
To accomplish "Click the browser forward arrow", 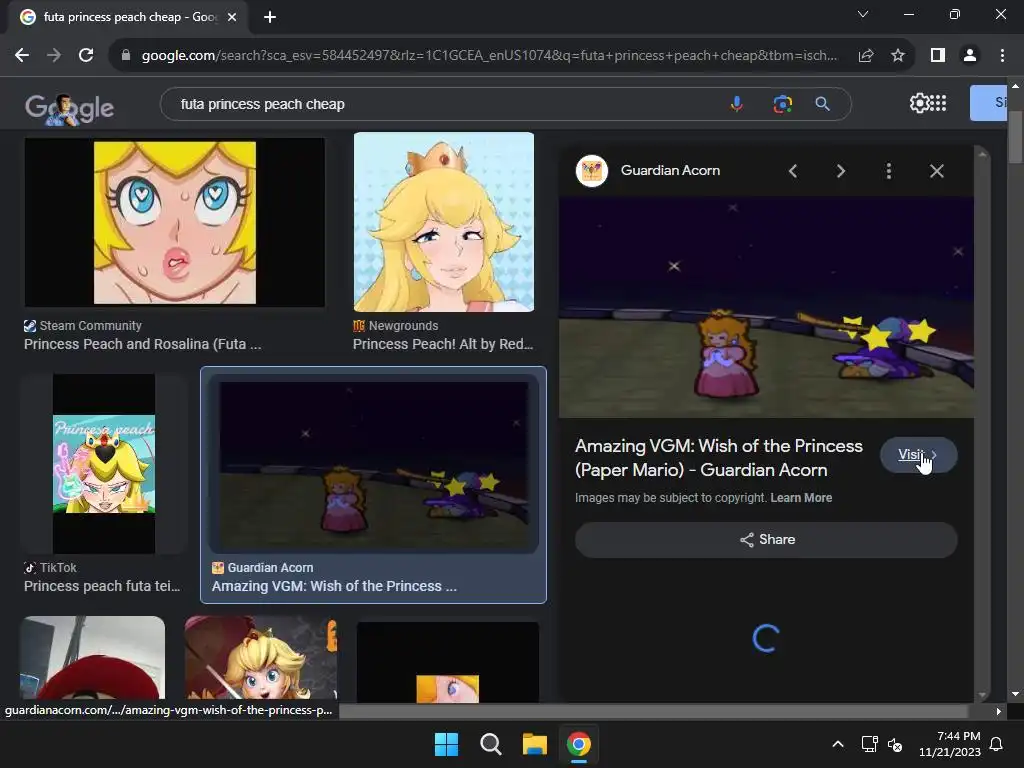I will pos(54,56).
